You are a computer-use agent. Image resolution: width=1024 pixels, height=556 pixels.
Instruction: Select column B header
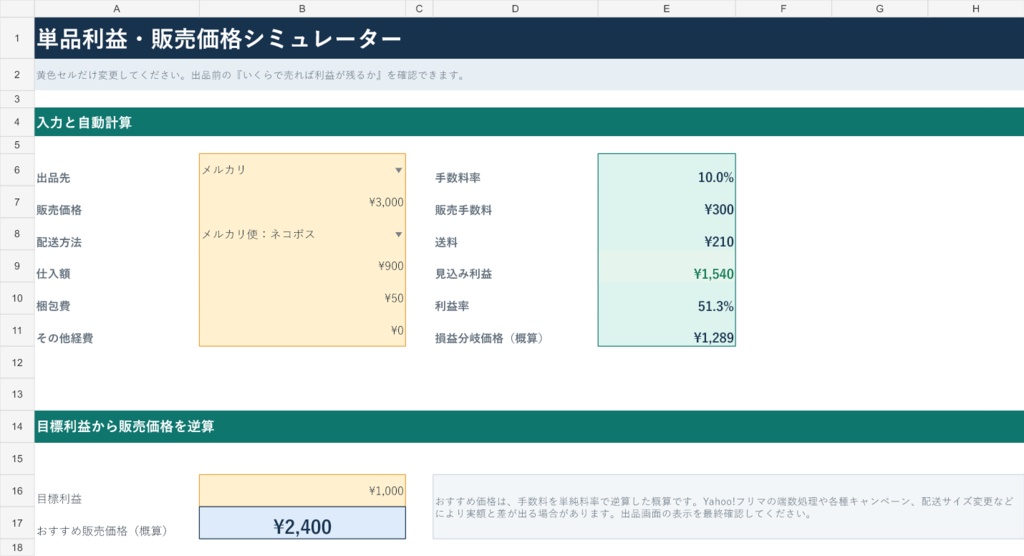coord(302,8)
